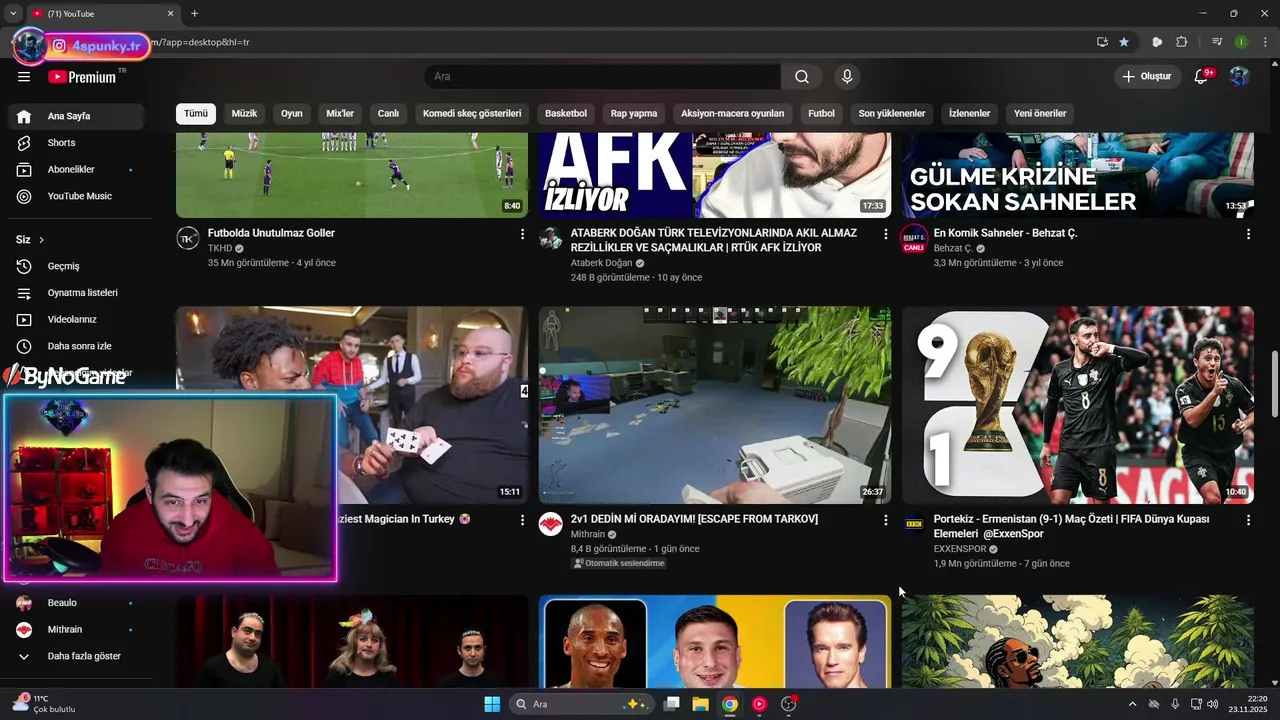Image resolution: width=1280 pixels, height=720 pixels.
Task: Open the Beaulo subscription channel
Action: pyautogui.click(x=77, y=603)
